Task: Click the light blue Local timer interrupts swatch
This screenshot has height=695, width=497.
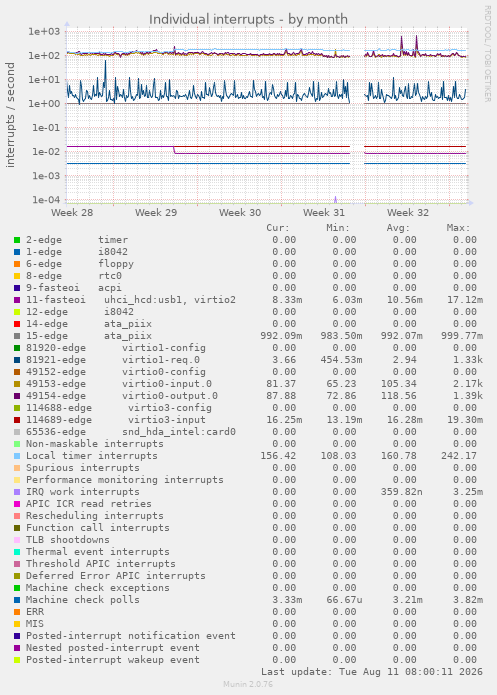Action: tap(17, 456)
